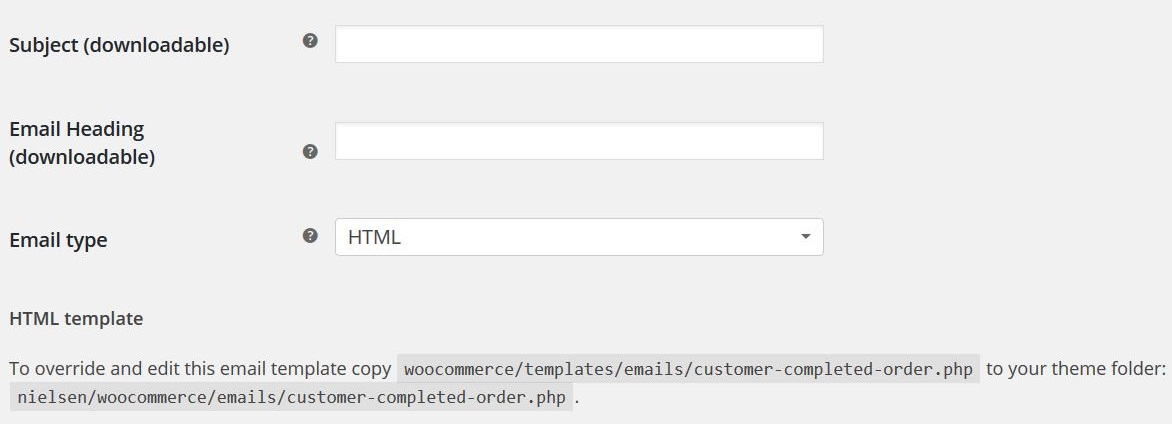Image resolution: width=1172 pixels, height=424 pixels.
Task: Show help tip for Email Heading (downloadable)
Action: 310,152
